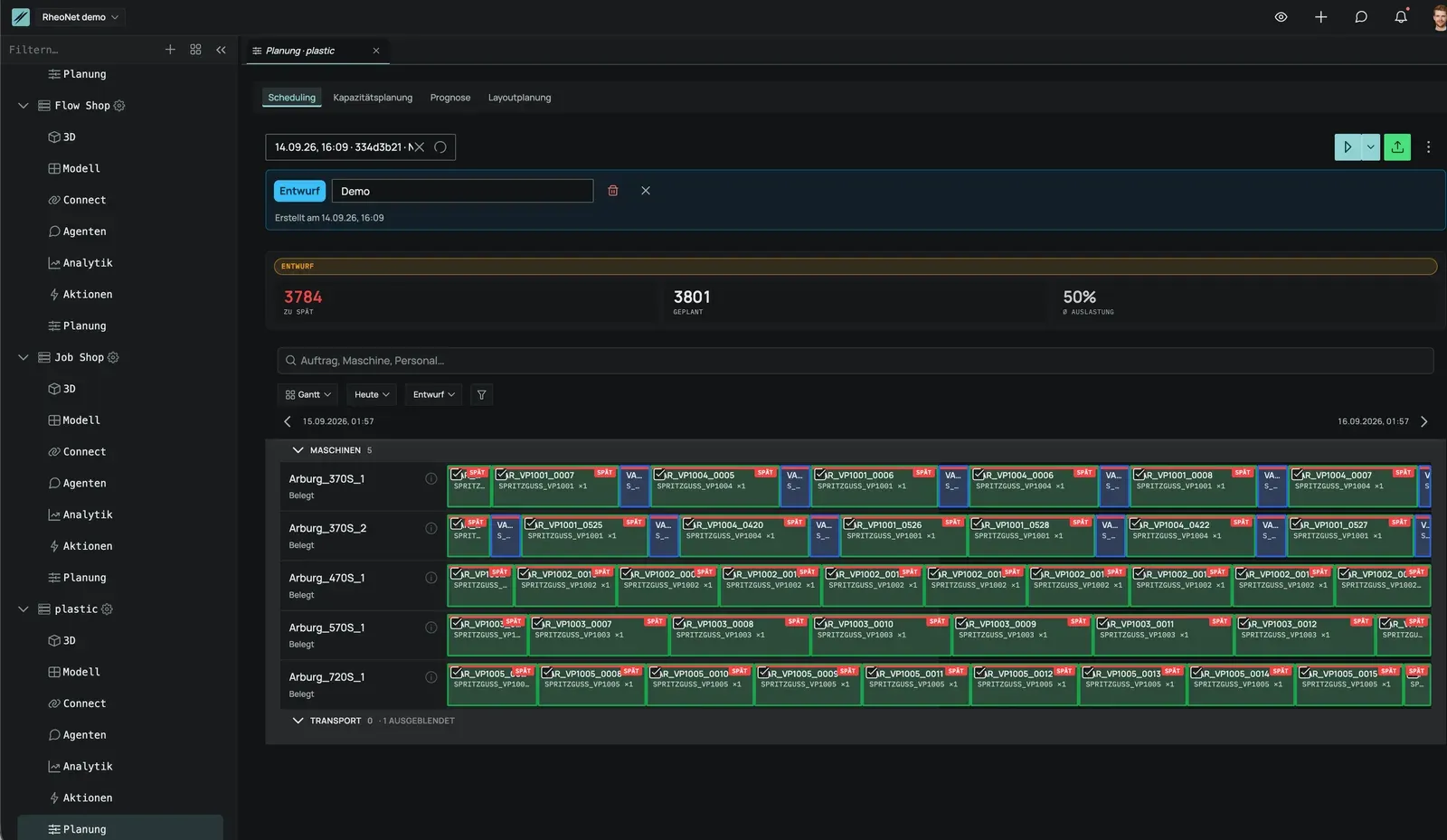Run the scheduling play button

pos(1348,146)
